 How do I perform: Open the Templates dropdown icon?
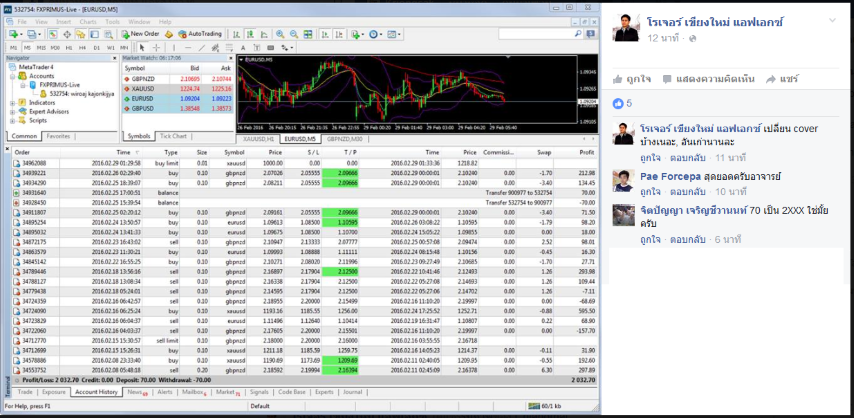[x=394, y=34]
